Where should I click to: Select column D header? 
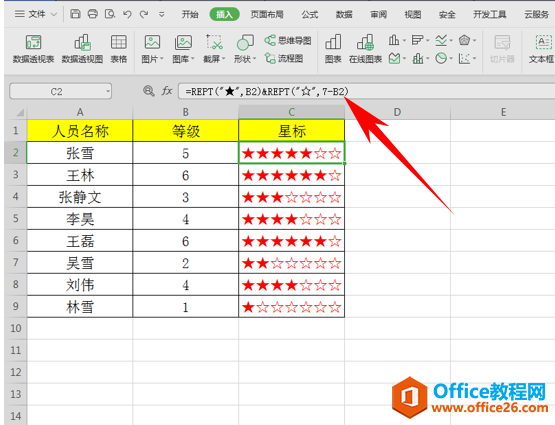397,112
